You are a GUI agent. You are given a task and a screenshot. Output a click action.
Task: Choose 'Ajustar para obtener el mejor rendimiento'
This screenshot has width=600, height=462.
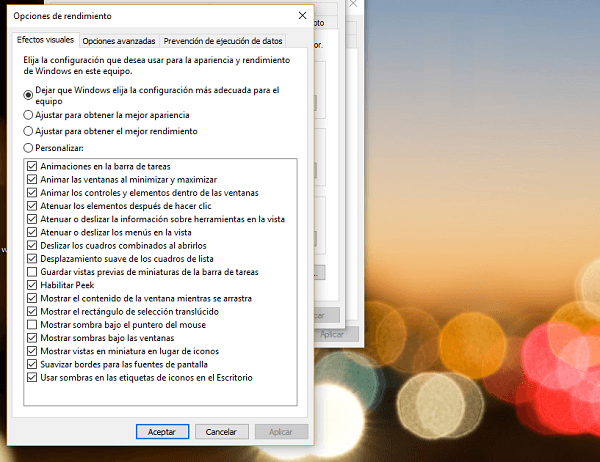pyautogui.click(x=28, y=131)
